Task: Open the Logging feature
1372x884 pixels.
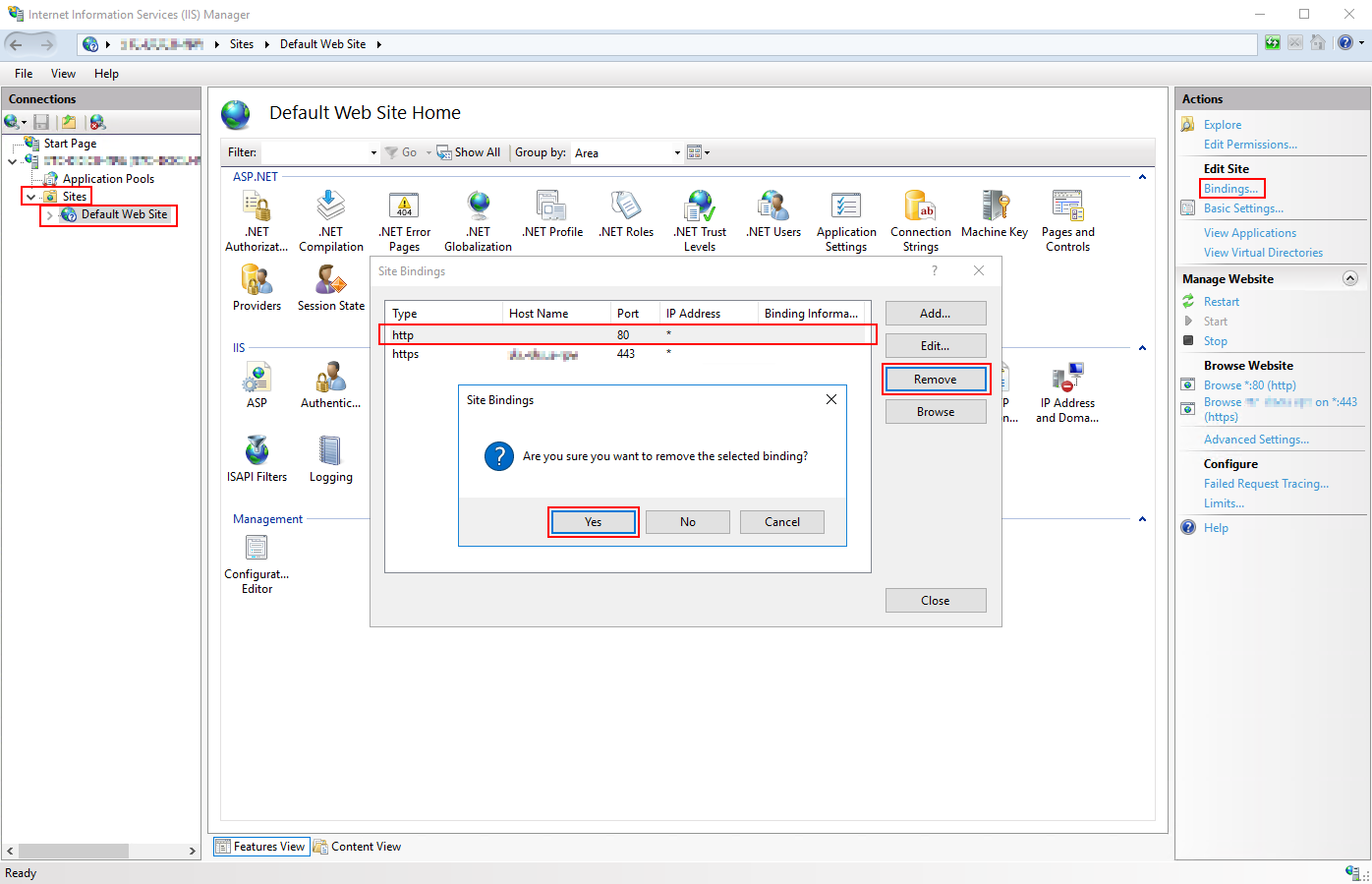Action: click(x=330, y=457)
